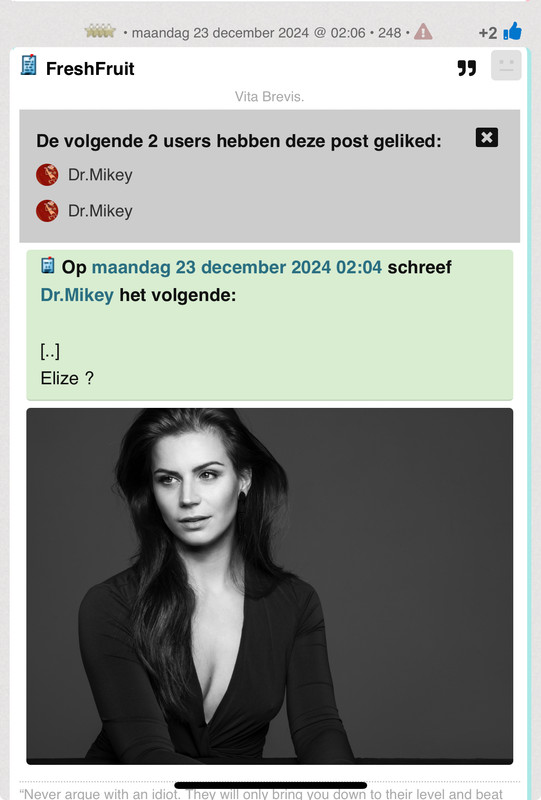
Task: Open second Dr.Mikey name in likes list
Action: [100, 211]
